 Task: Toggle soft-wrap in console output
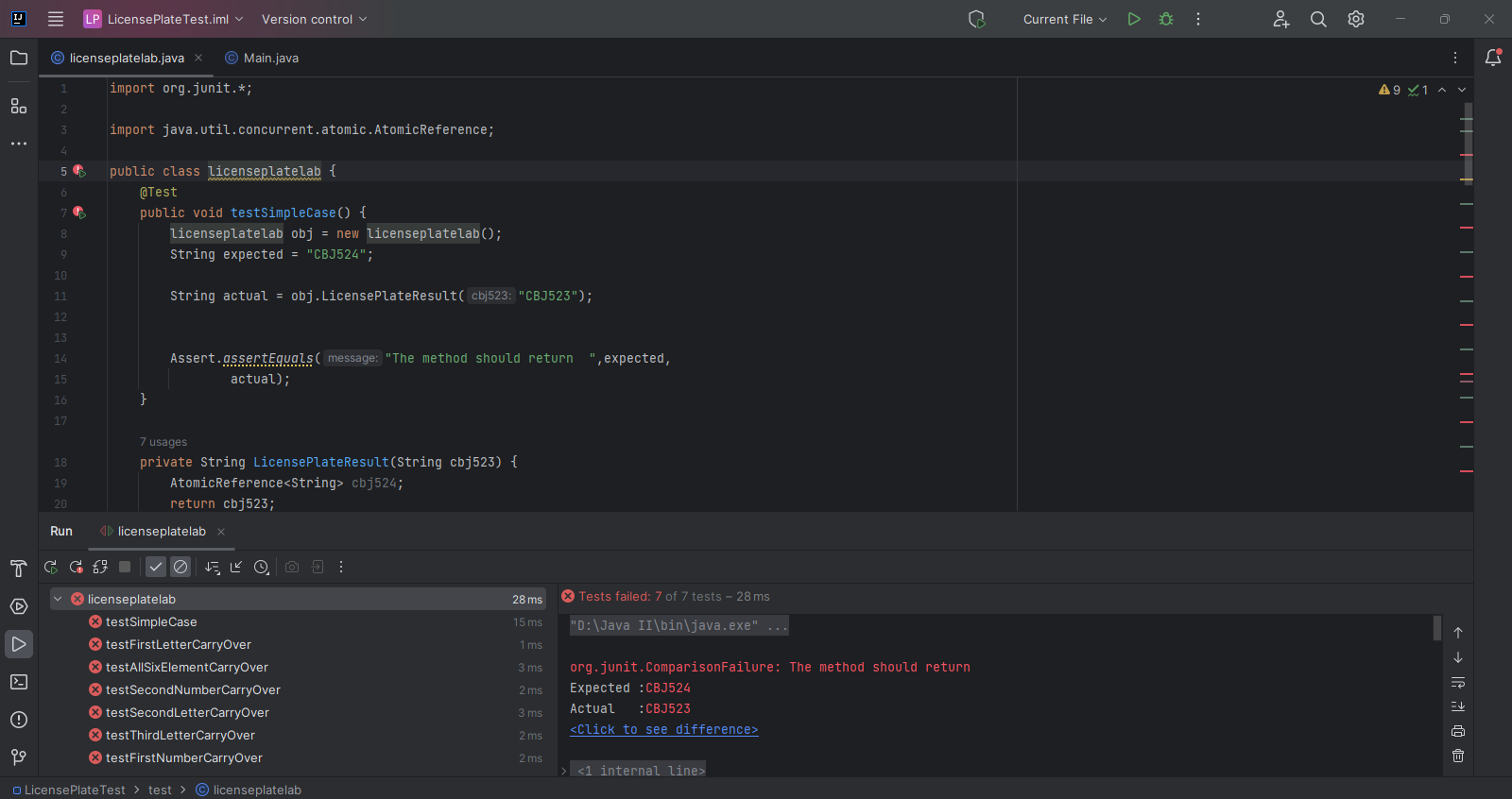[1458, 682]
